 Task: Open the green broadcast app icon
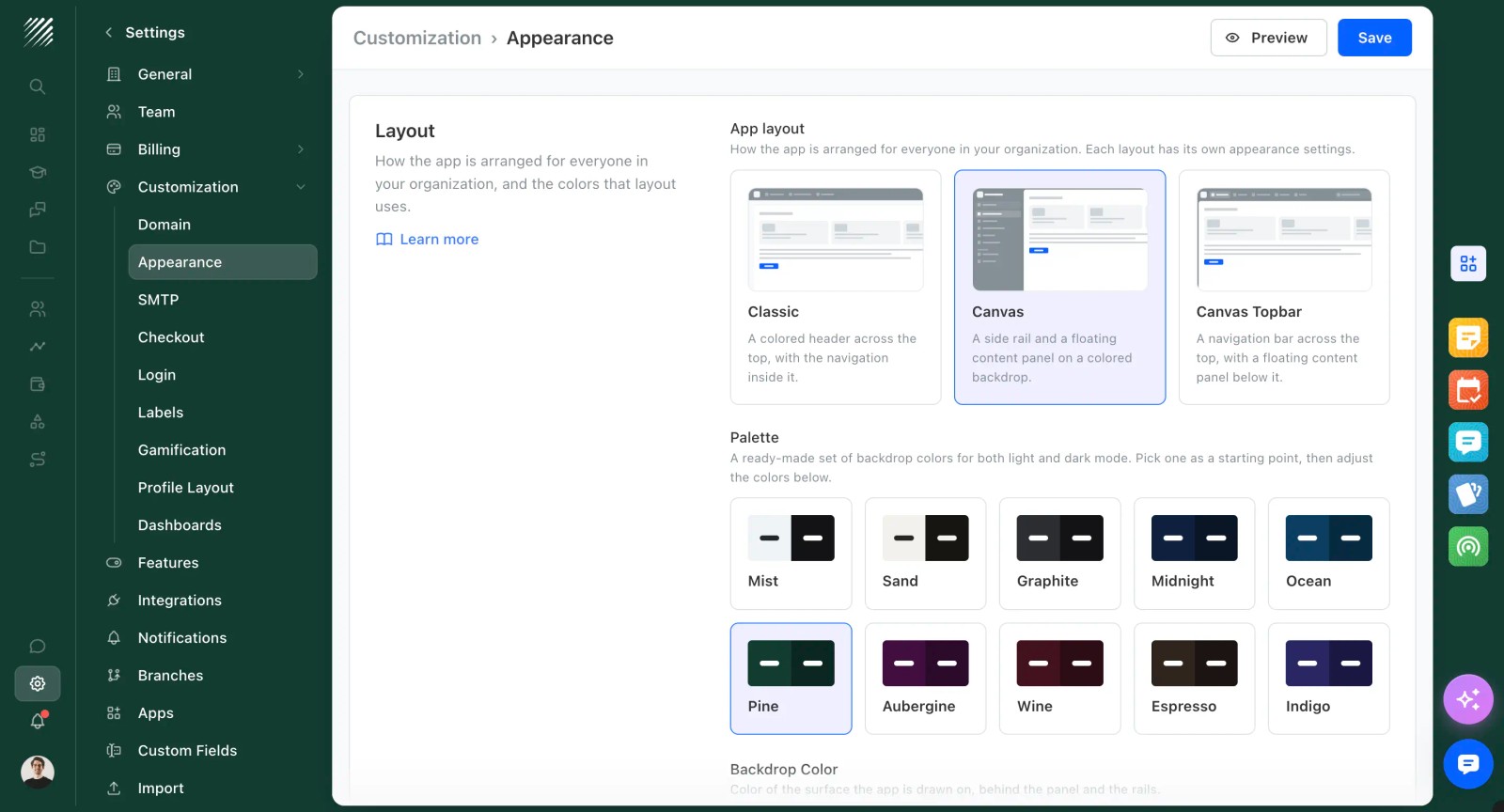click(x=1468, y=546)
